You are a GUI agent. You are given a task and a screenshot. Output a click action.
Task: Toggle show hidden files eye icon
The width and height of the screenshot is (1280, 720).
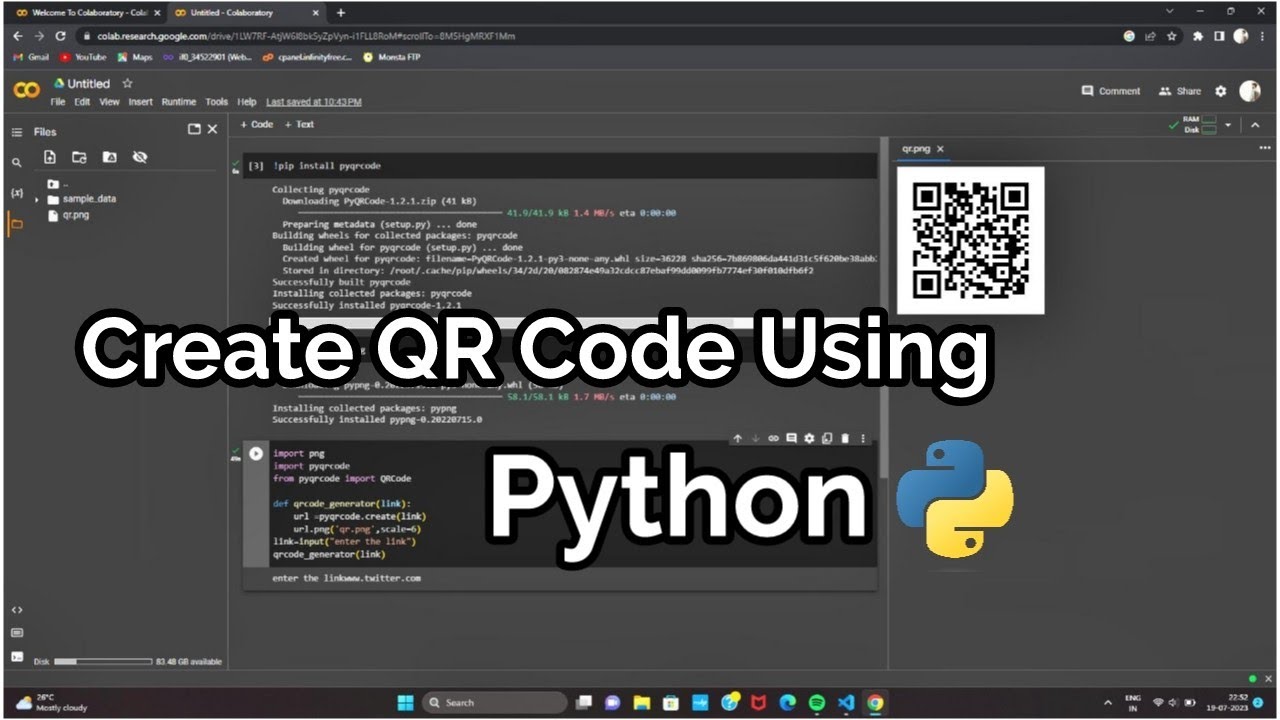pos(139,157)
